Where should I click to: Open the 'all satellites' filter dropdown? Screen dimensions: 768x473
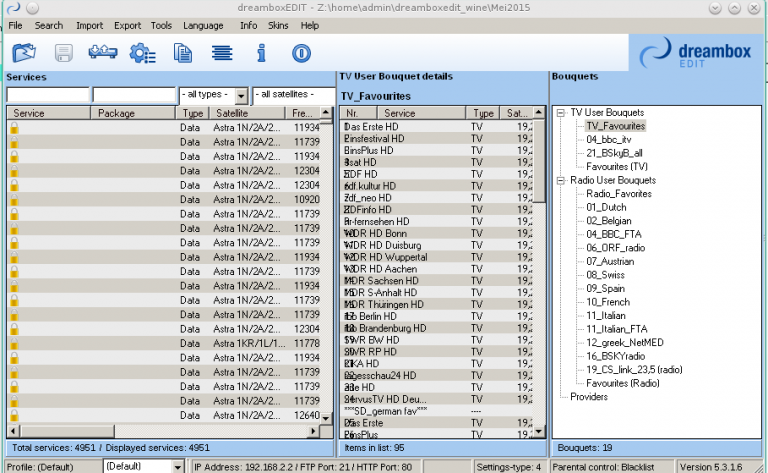292,95
